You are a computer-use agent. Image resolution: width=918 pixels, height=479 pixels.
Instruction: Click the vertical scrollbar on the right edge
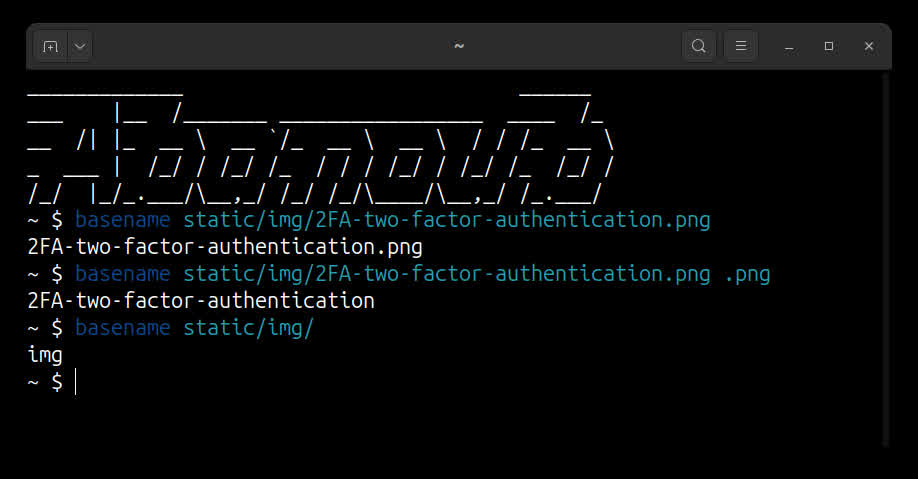point(886,250)
